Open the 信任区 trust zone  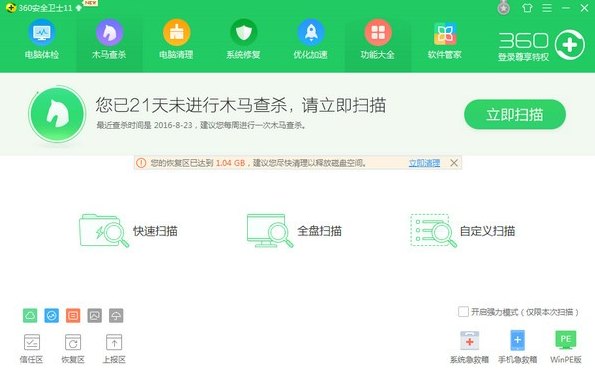(x=31, y=349)
